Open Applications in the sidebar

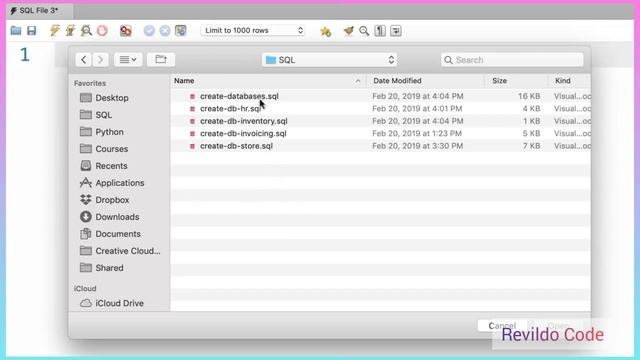click(112, 183)
